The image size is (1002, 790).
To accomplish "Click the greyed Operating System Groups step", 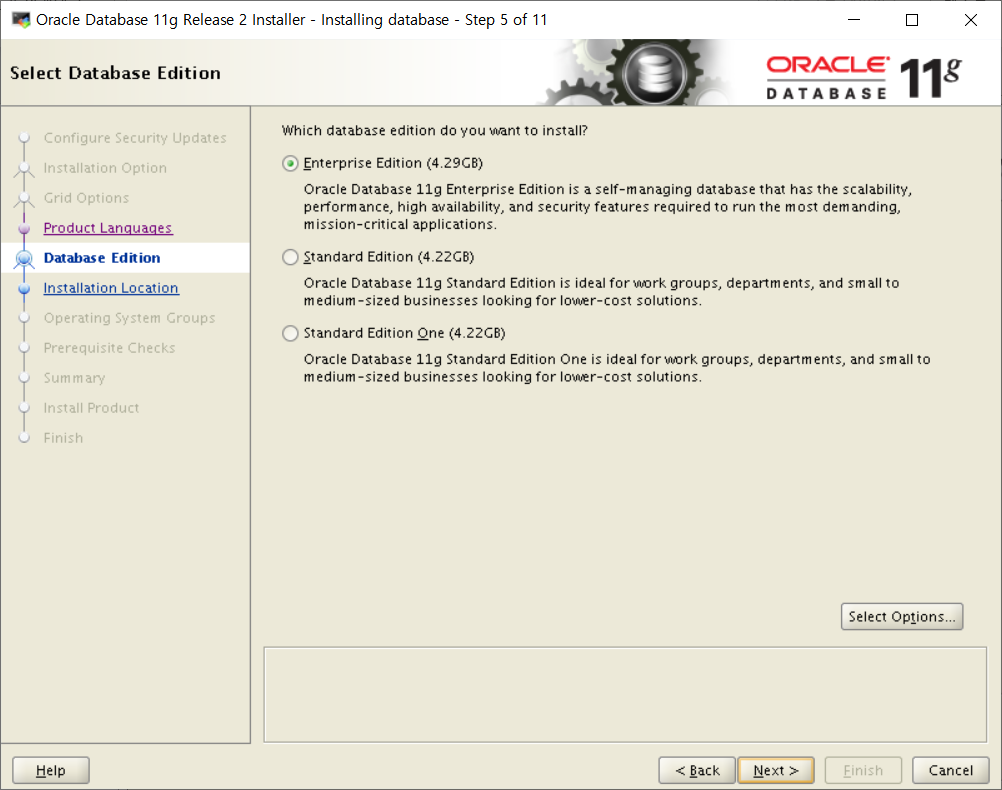I will click(129, 318).
